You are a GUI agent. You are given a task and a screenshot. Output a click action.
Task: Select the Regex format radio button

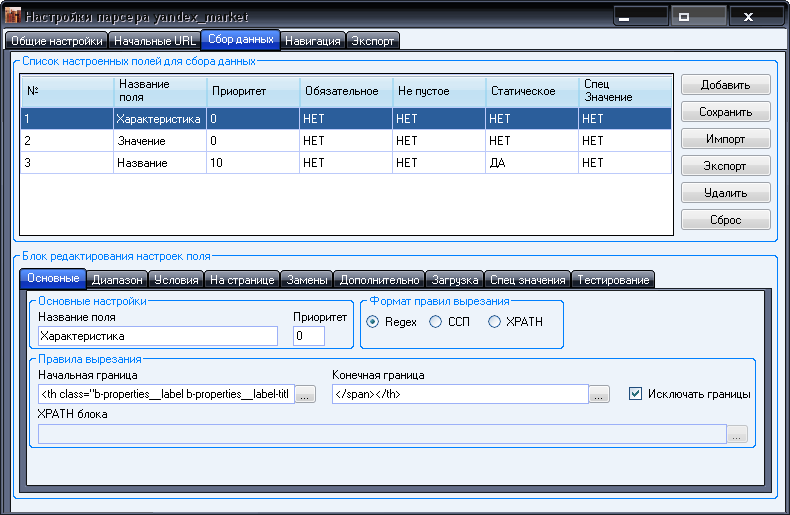click(373, 322)
